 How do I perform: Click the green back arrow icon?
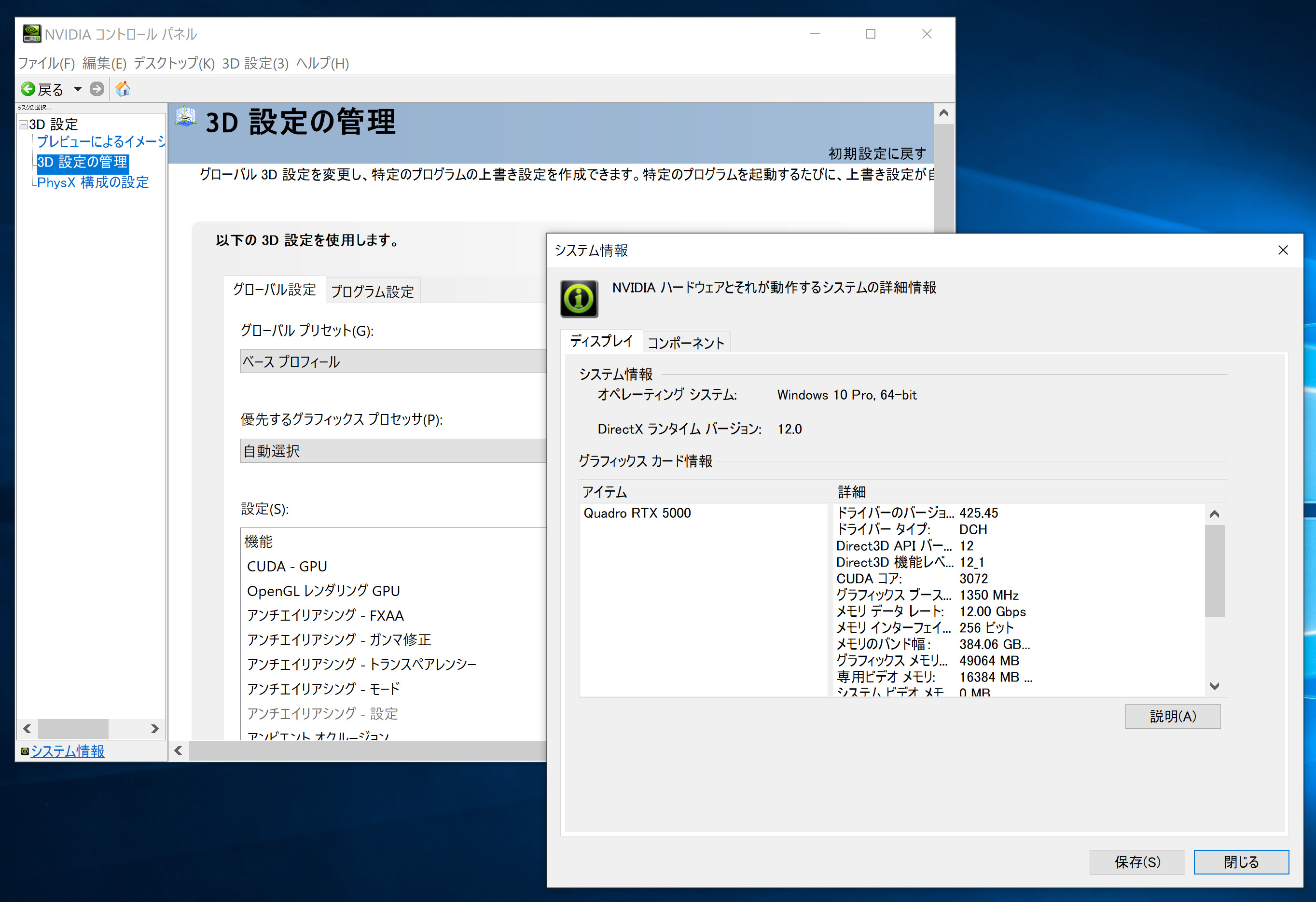(28, 88)
